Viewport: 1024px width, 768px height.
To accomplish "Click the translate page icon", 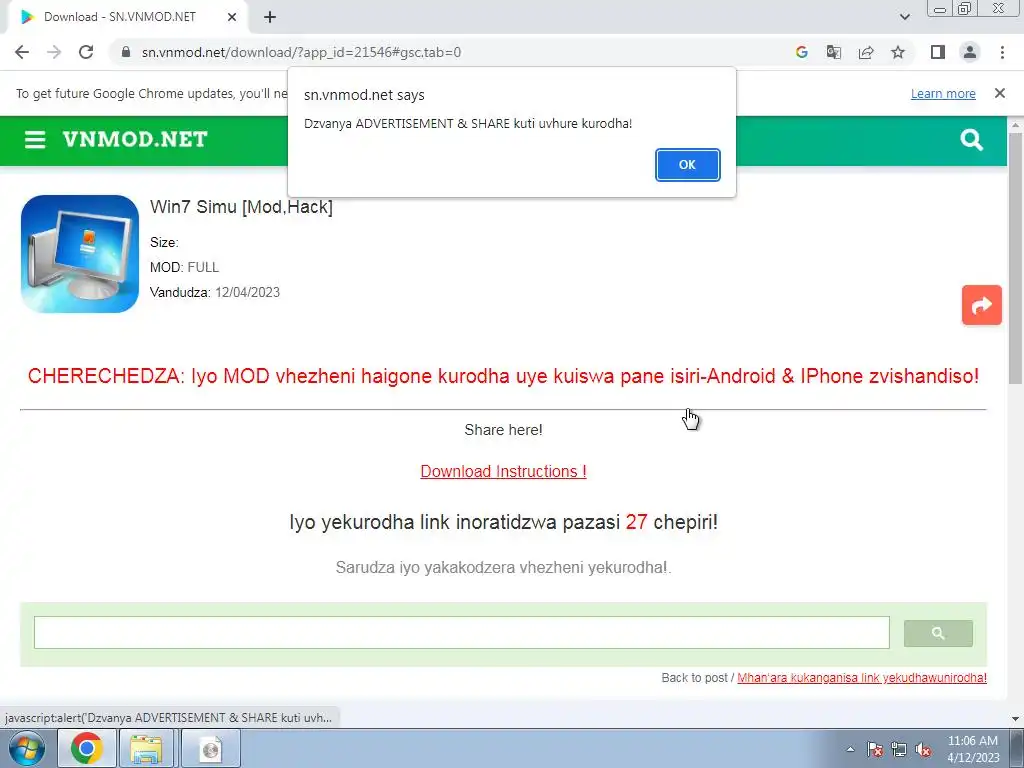I will point(833,52).
